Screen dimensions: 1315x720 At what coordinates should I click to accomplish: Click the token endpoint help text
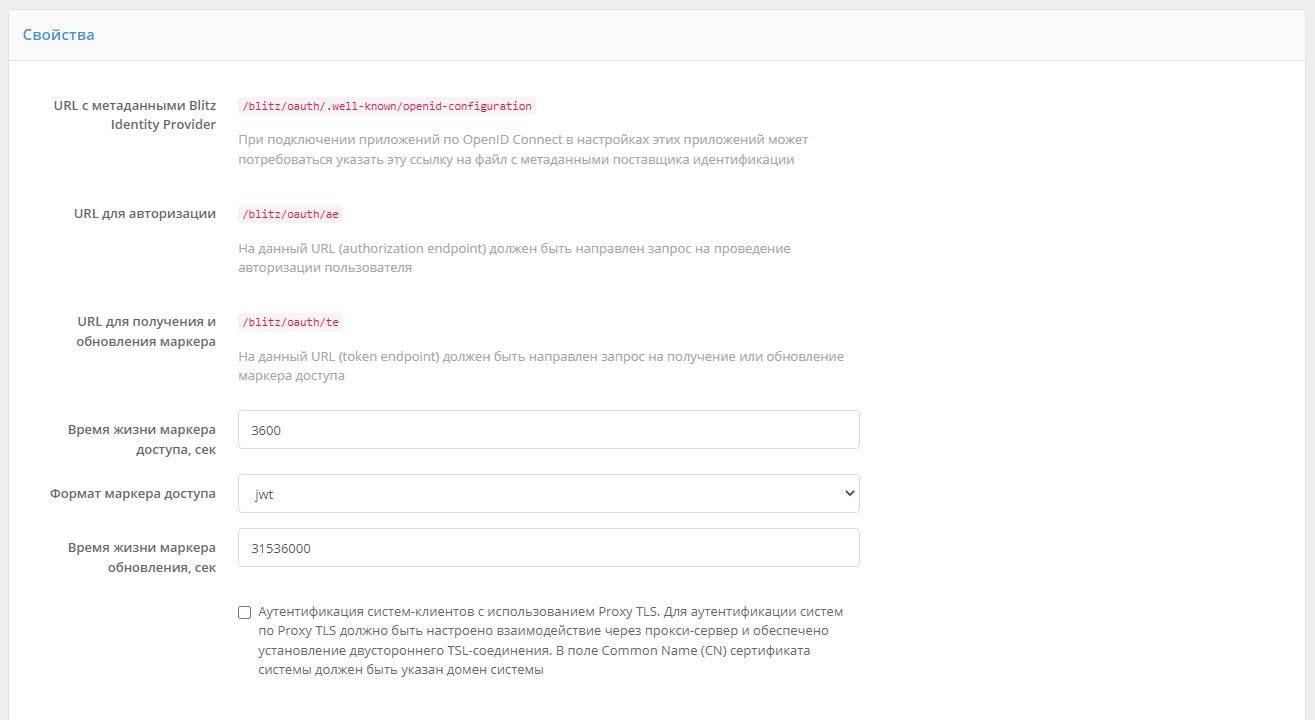click(540, 366)
